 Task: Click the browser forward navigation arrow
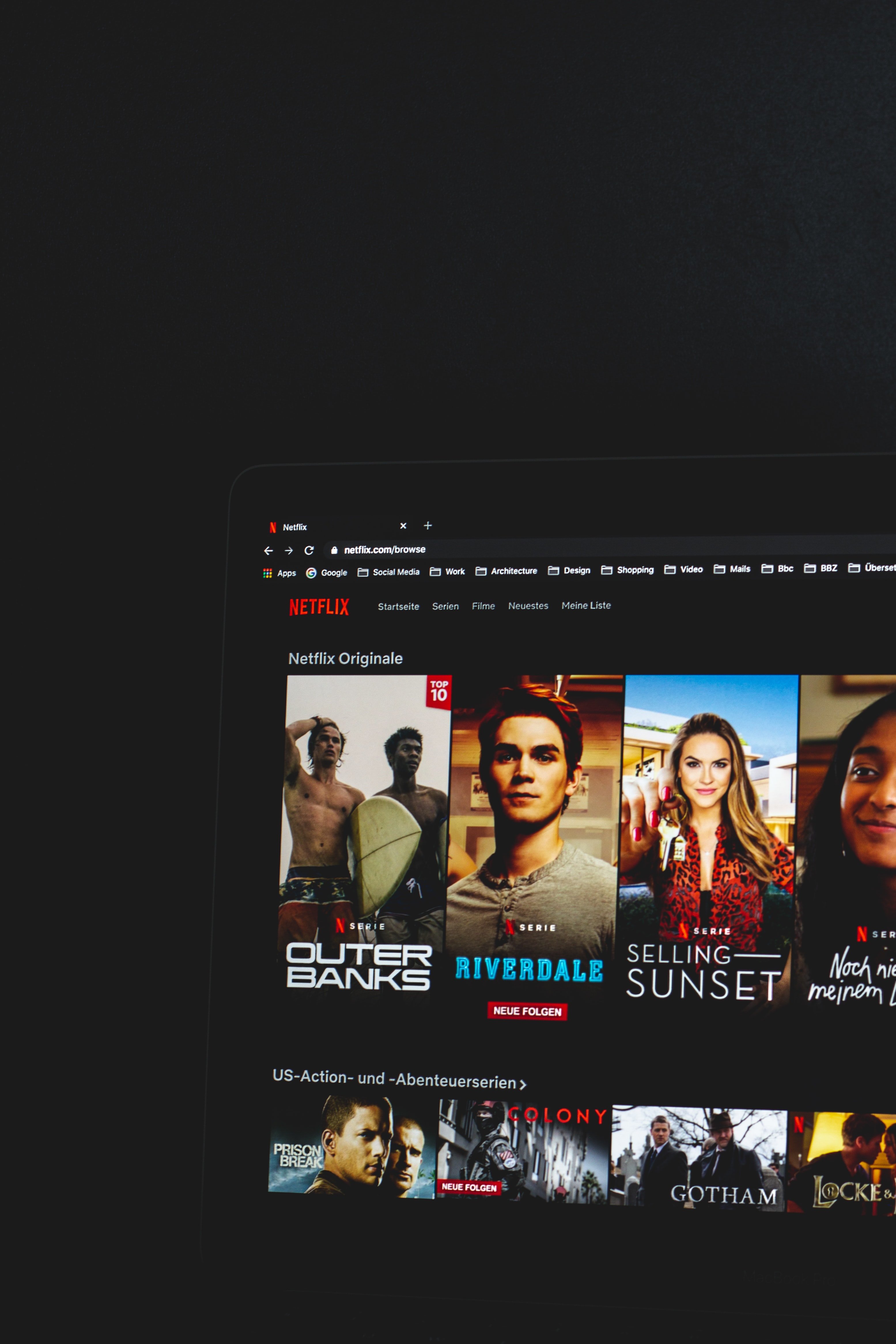pos(289,550)
